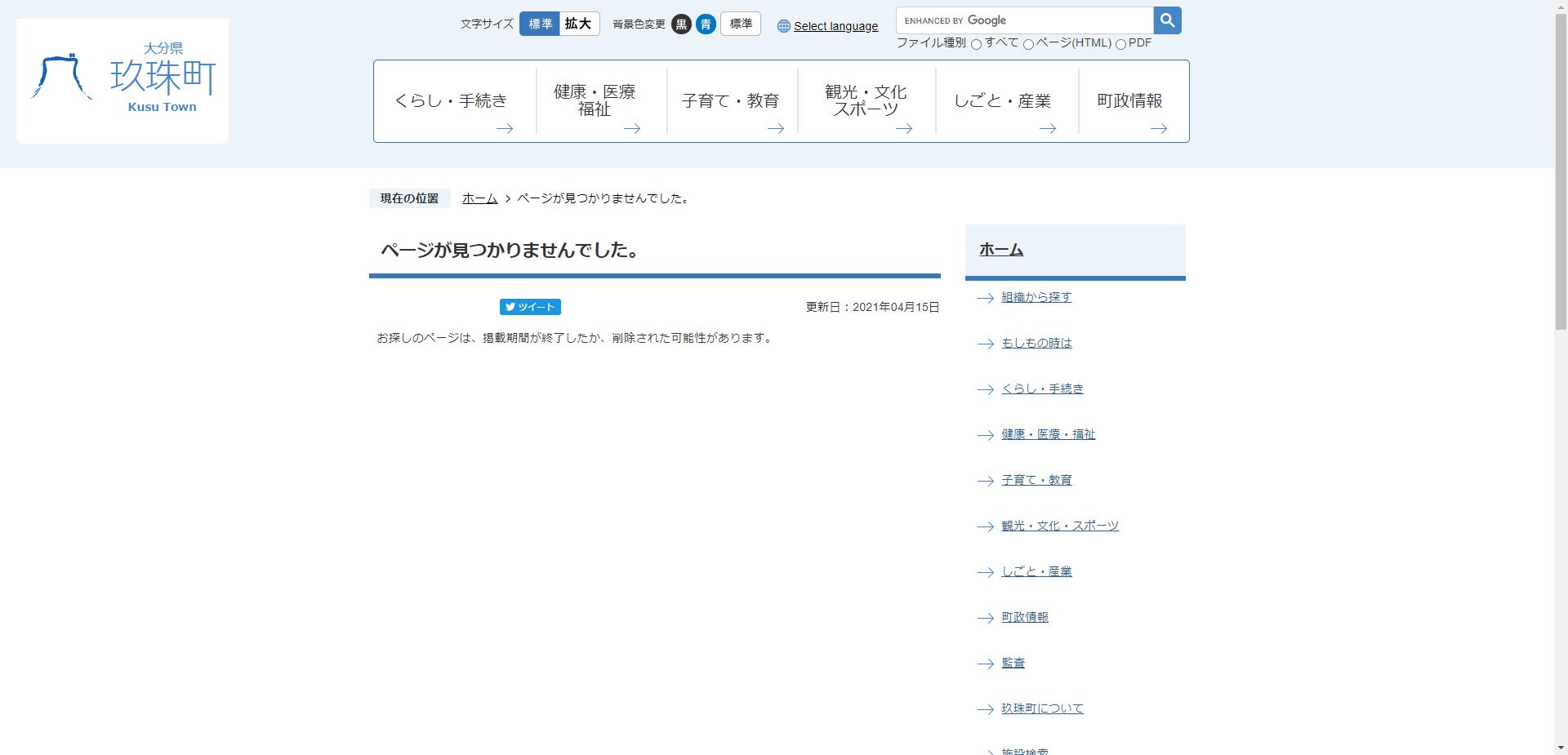The height and width of the screenshot is (755, 1568).
Task: Expand the 観光・文化スポーツ navigation section
Action: pos(866,100)
